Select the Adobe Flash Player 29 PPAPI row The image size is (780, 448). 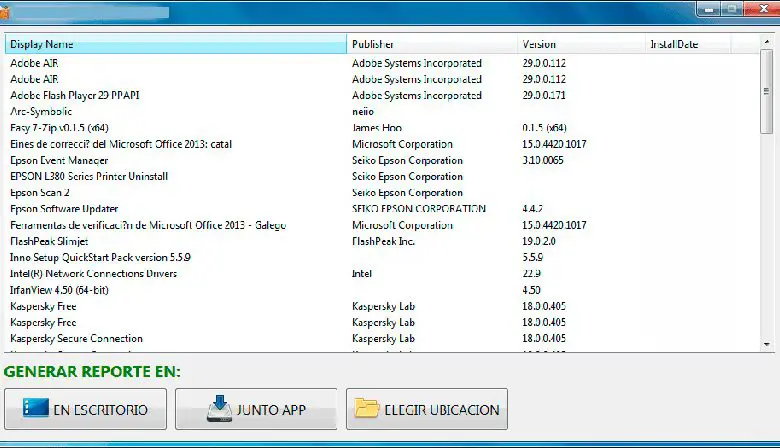point(382,95)
